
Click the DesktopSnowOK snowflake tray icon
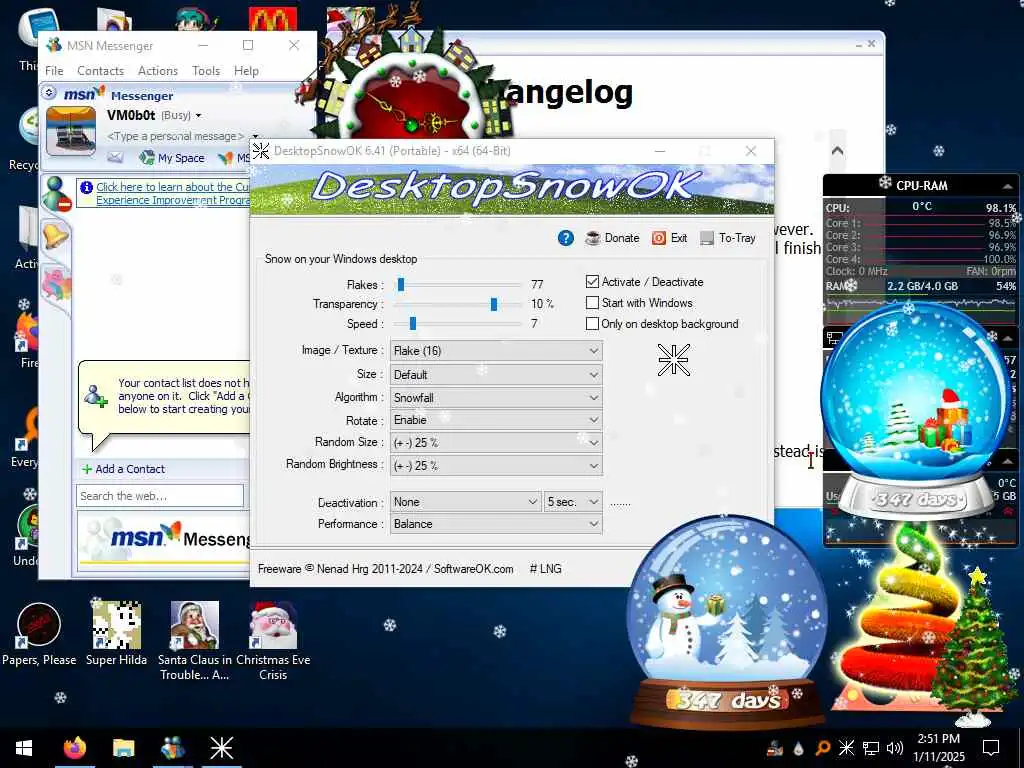point(846,748)
